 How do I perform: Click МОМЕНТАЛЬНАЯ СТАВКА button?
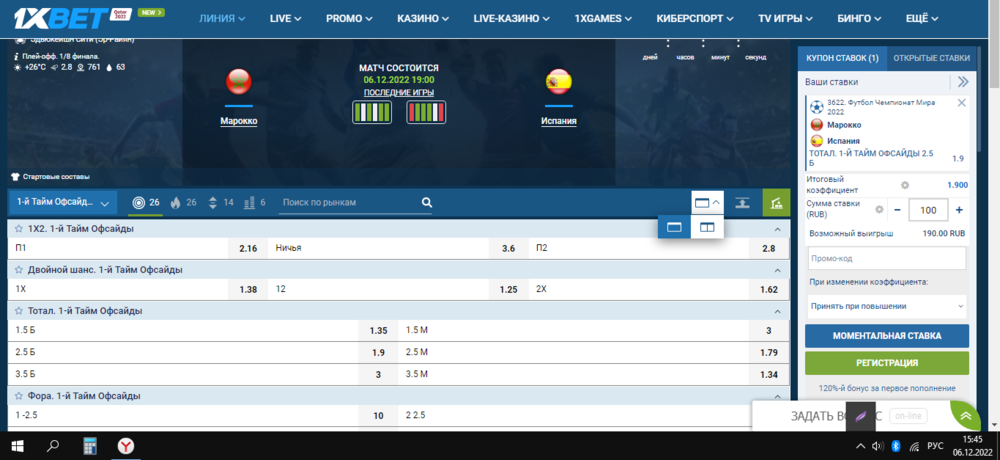click(x=886, y=336)
